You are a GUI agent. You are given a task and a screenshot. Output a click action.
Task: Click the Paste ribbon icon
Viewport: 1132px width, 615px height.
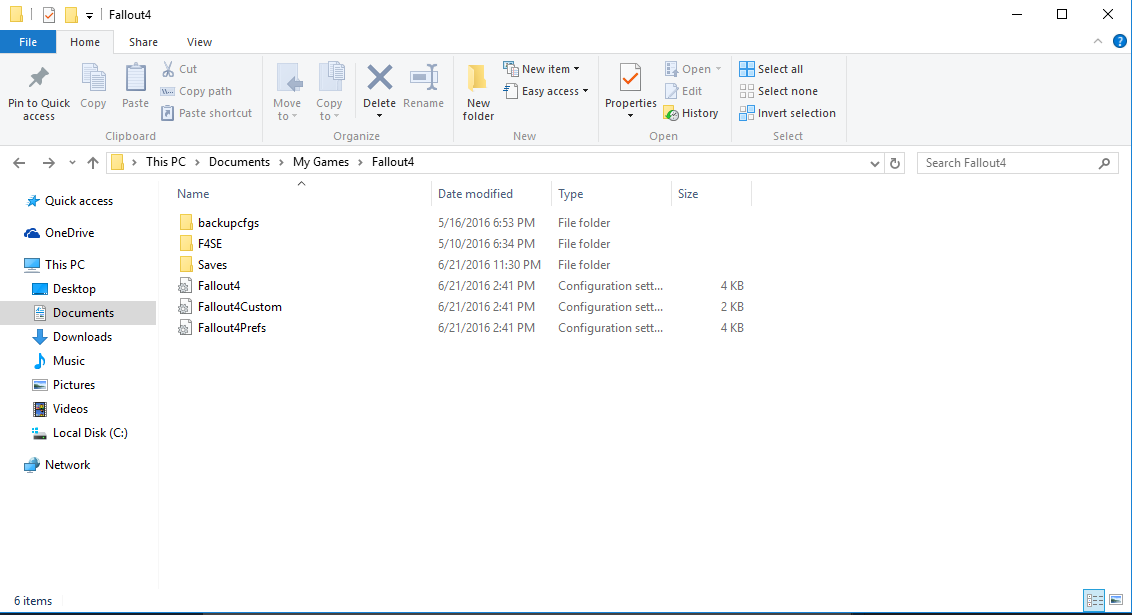coord(135,87)
